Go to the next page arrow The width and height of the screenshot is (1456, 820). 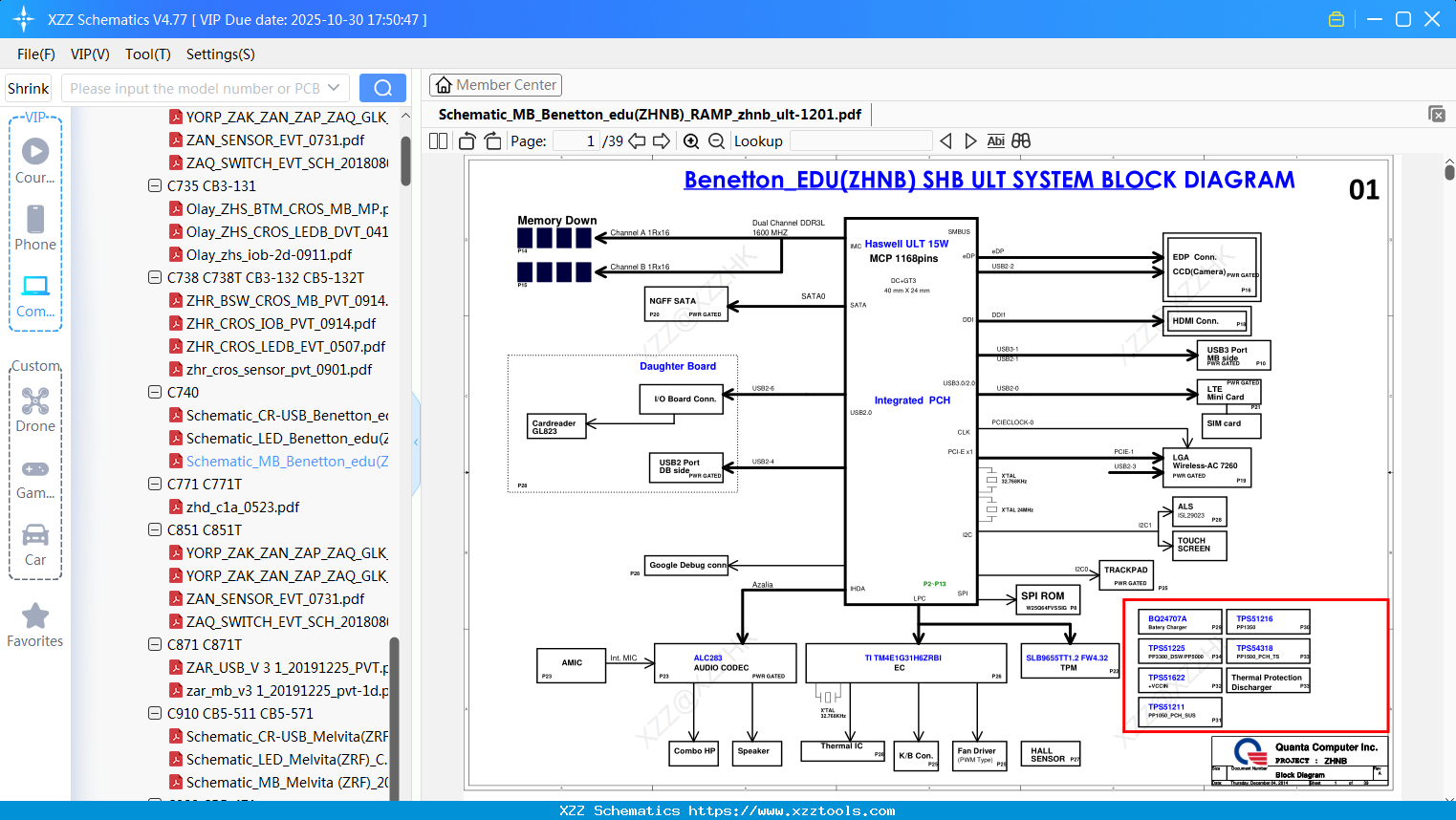[x=661, y=141]
